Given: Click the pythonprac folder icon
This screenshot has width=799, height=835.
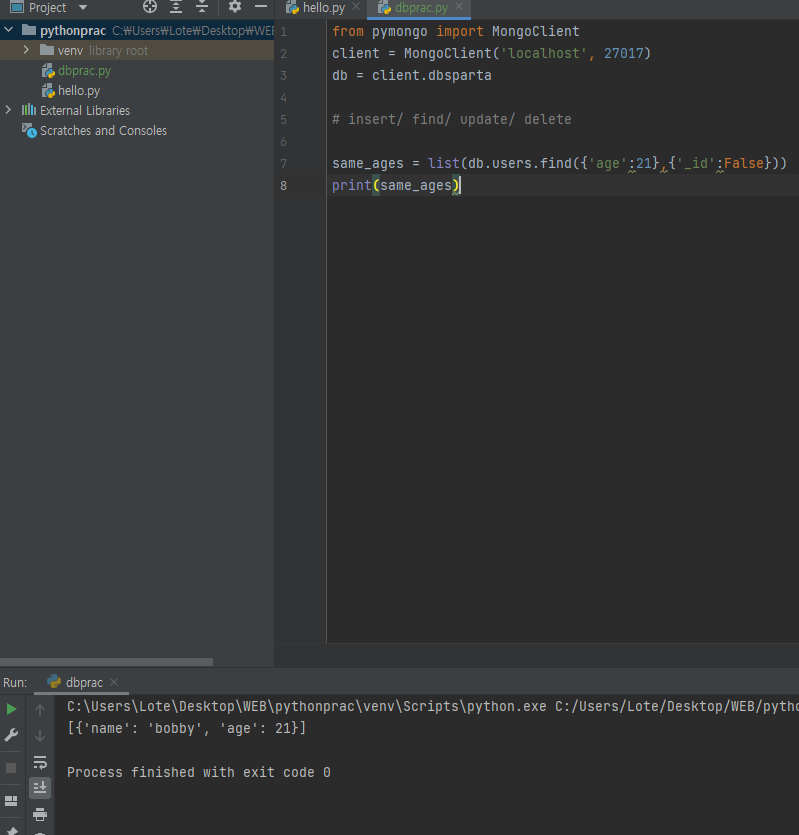Looking at the screenshot, I should tap(29, 30).
